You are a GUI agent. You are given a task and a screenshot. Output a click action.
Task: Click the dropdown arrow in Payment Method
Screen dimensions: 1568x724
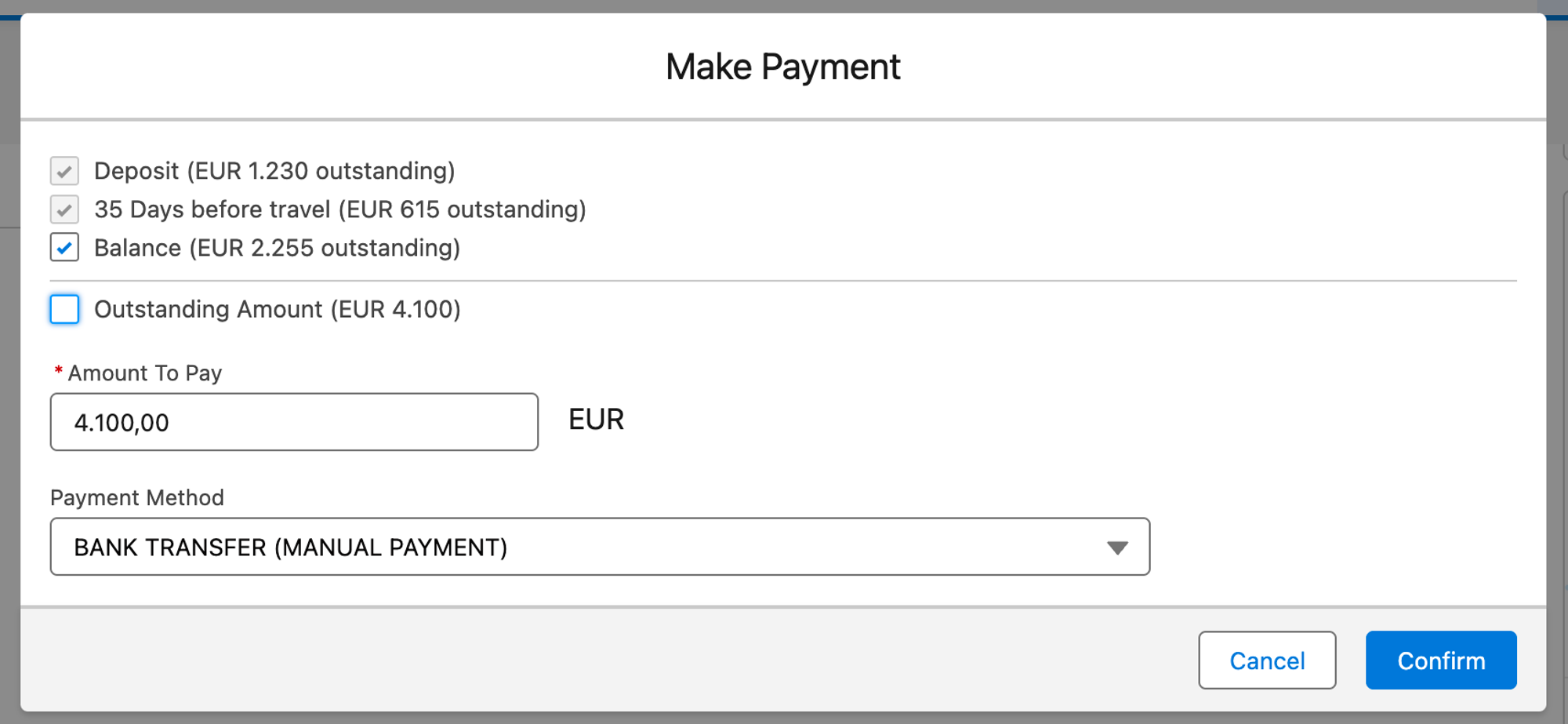point(1117,548)
